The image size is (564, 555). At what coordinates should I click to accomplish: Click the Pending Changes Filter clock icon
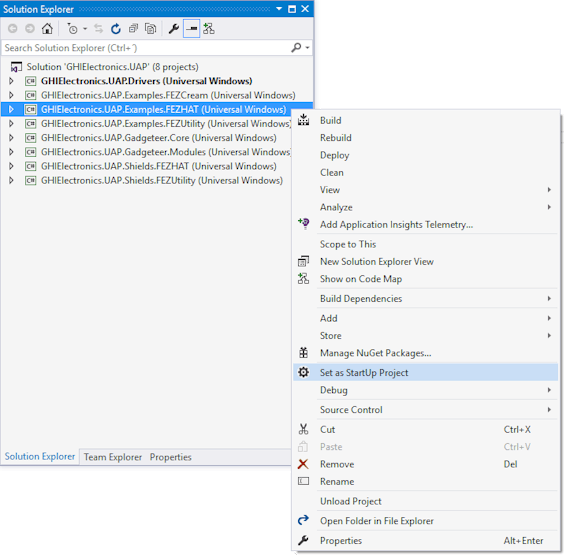click(72, 28)
